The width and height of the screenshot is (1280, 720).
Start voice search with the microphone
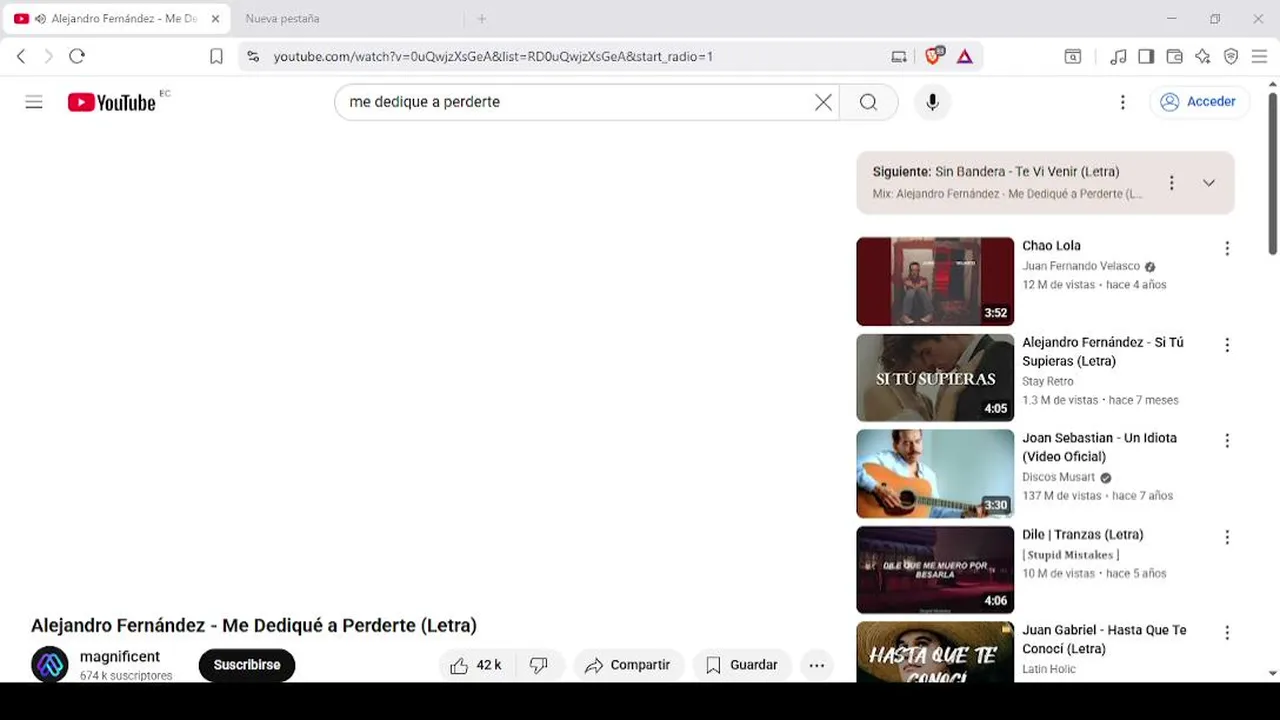[932, 102]
